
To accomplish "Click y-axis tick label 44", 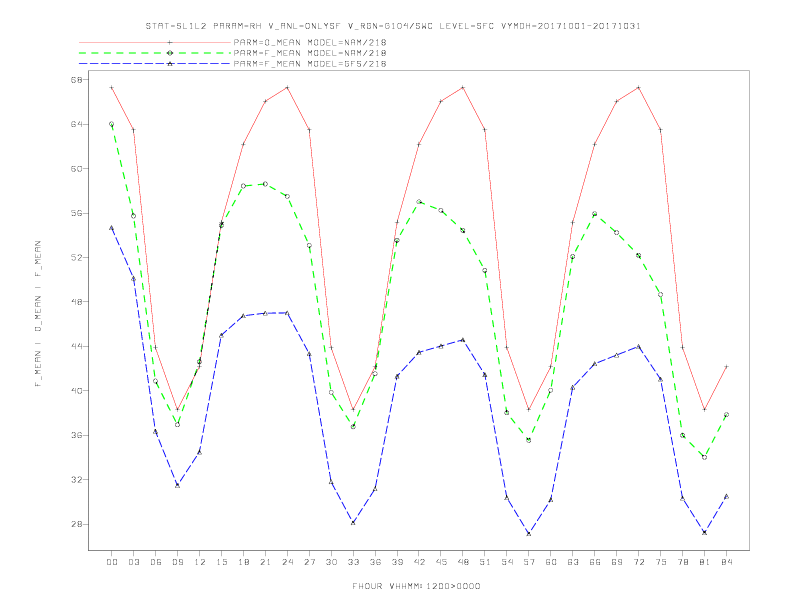I will click(77, 346).
